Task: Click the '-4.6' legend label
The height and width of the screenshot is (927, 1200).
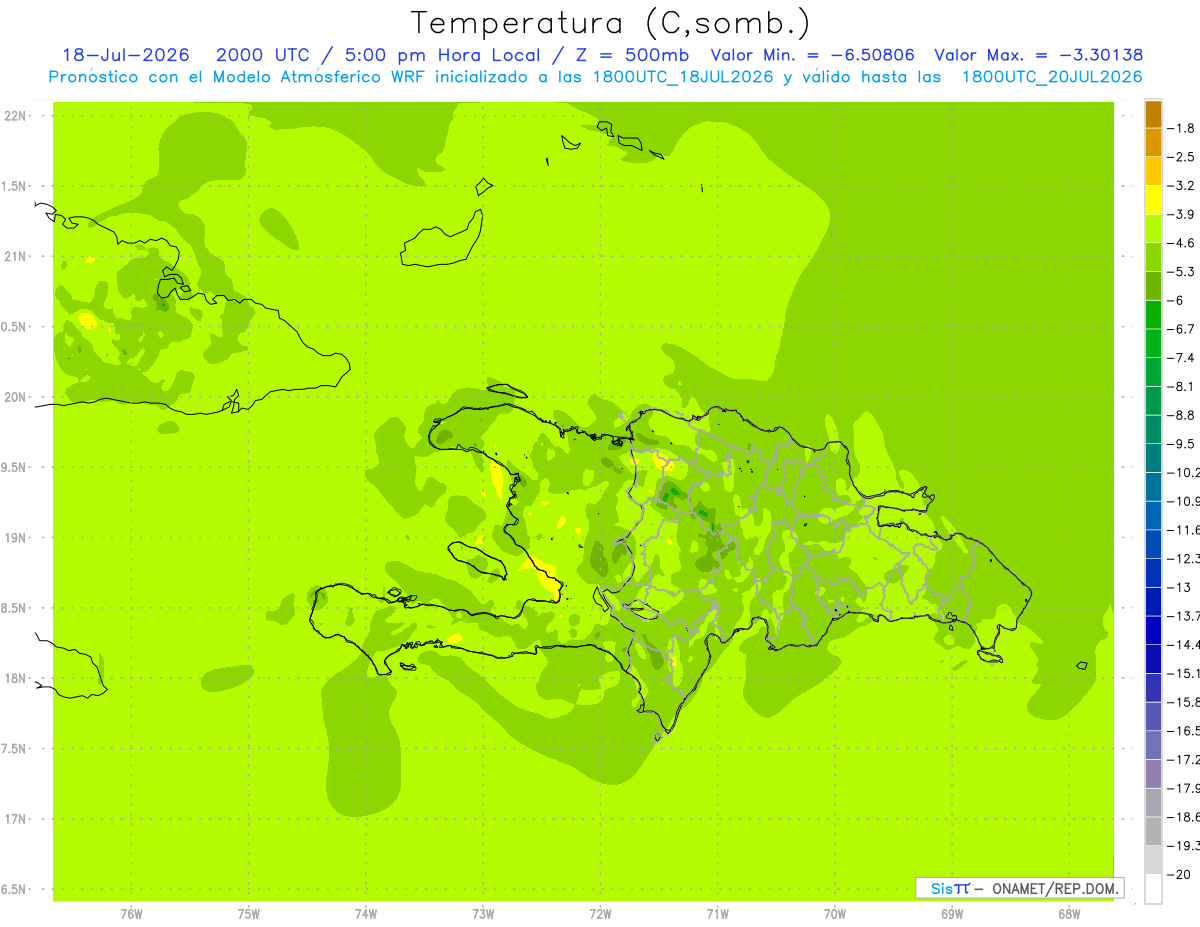Action: point(1181,243)
